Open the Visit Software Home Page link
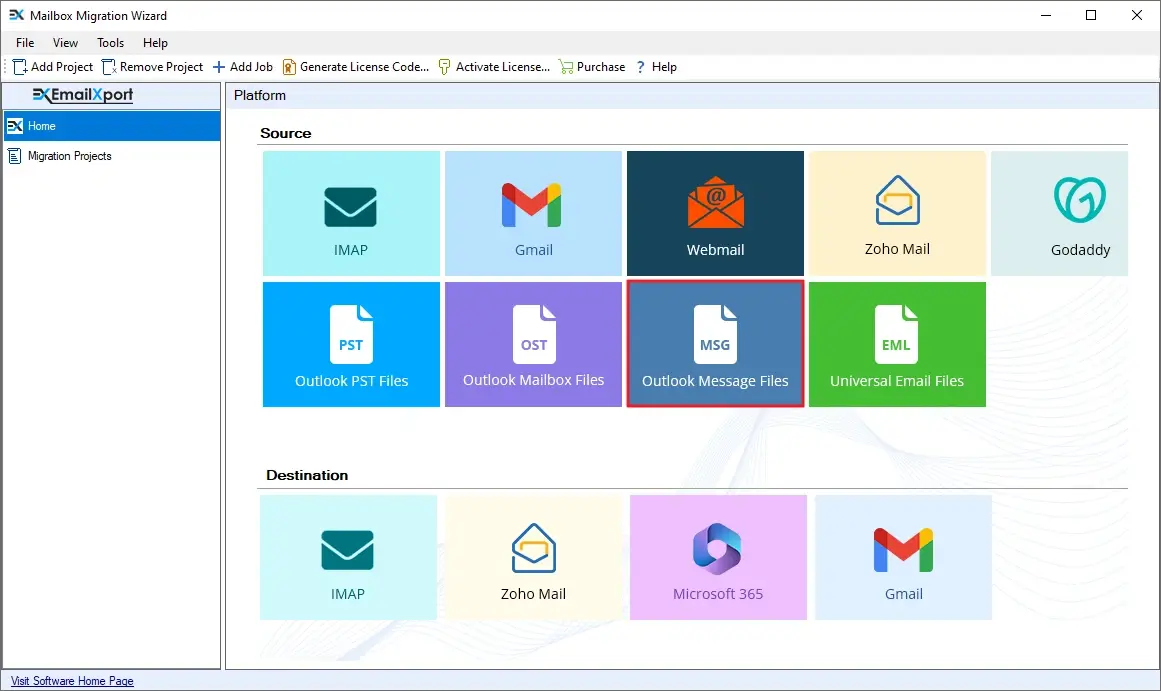 click(x=71, y=681)
